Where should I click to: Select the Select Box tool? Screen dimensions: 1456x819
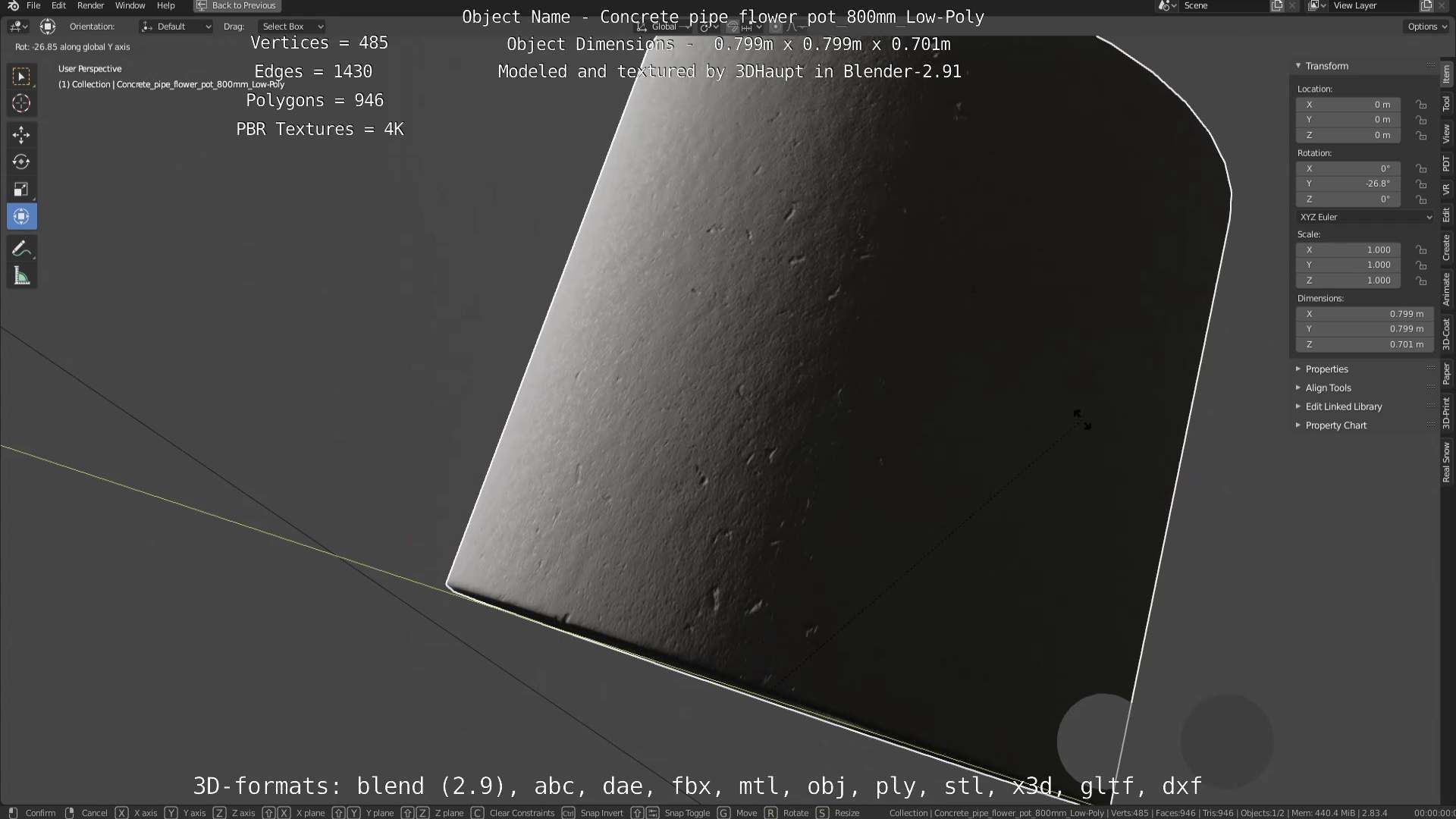(x=21, y=77)
